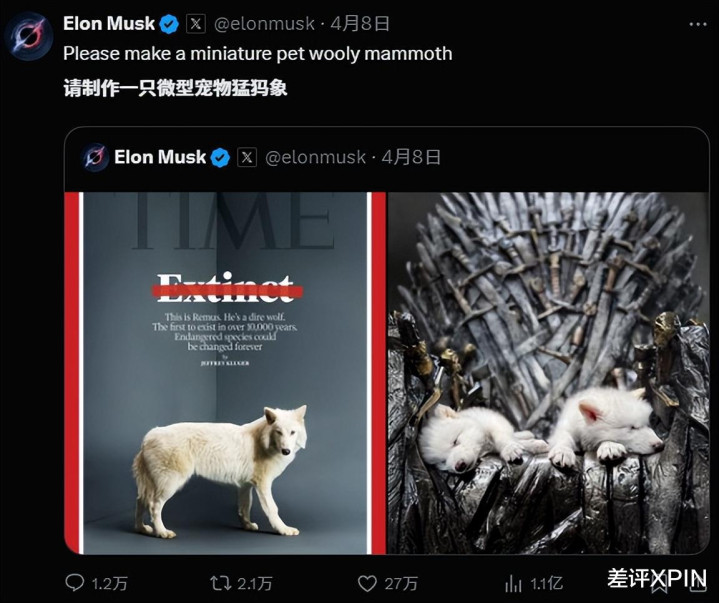
Task: Open Elon Musk's main profile avatar
Action: coord(28,36)
